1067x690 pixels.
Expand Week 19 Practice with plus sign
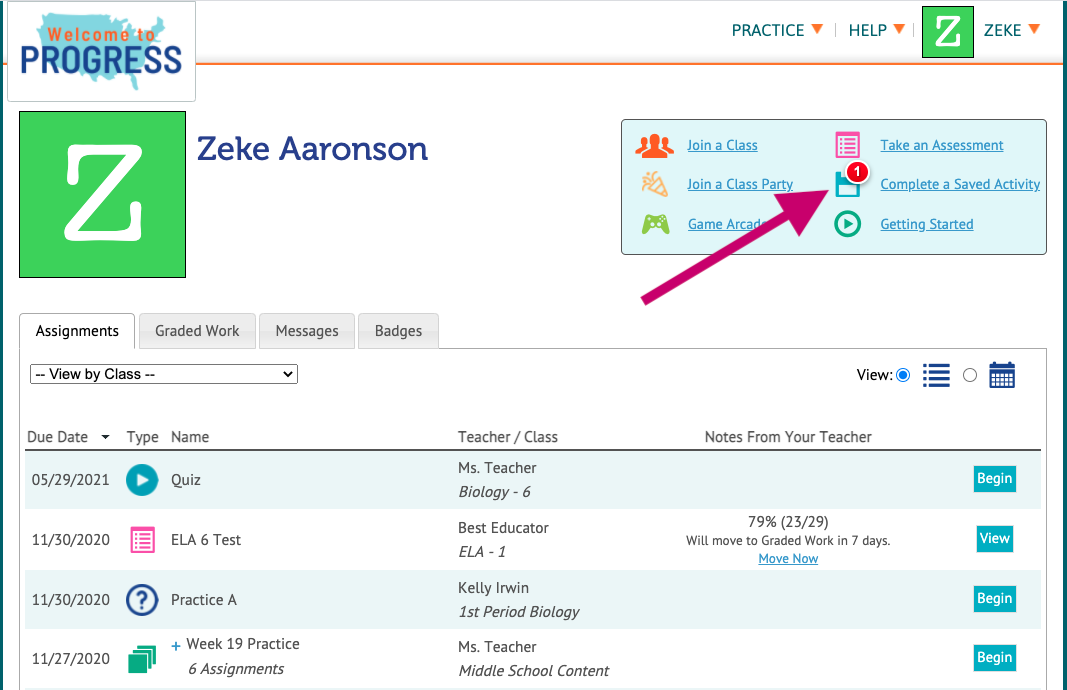(176, 646)
